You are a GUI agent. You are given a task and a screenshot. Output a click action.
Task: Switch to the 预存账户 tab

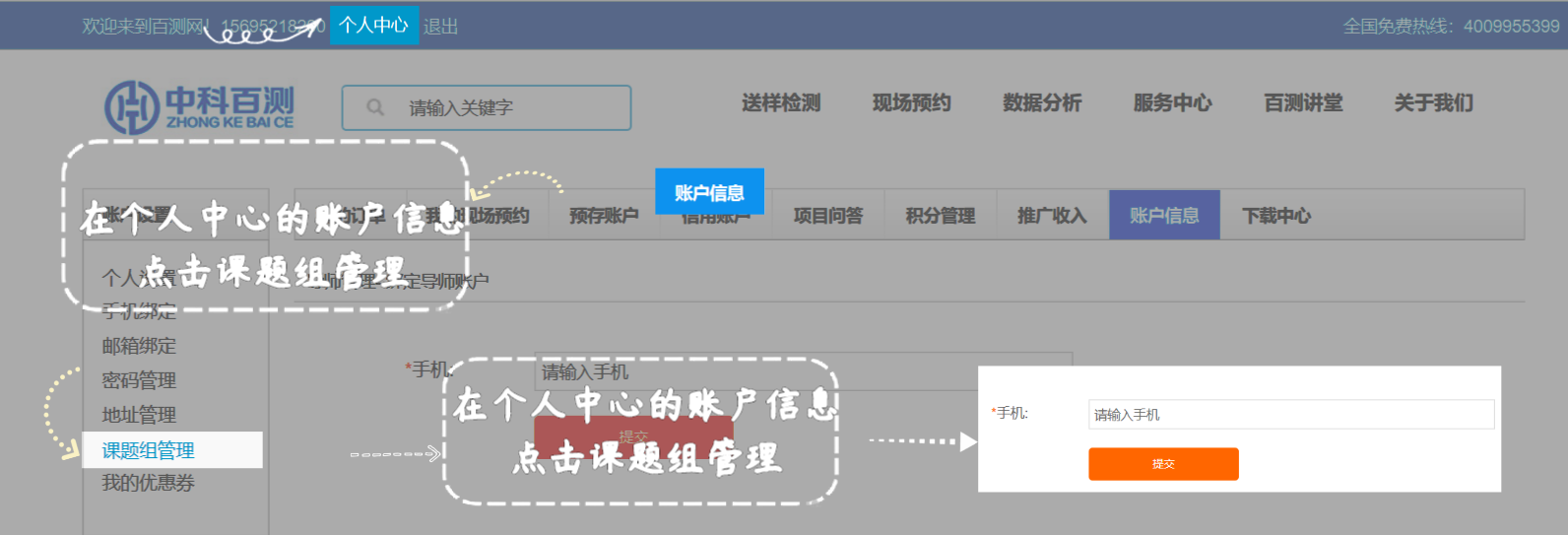coord(604,216)
